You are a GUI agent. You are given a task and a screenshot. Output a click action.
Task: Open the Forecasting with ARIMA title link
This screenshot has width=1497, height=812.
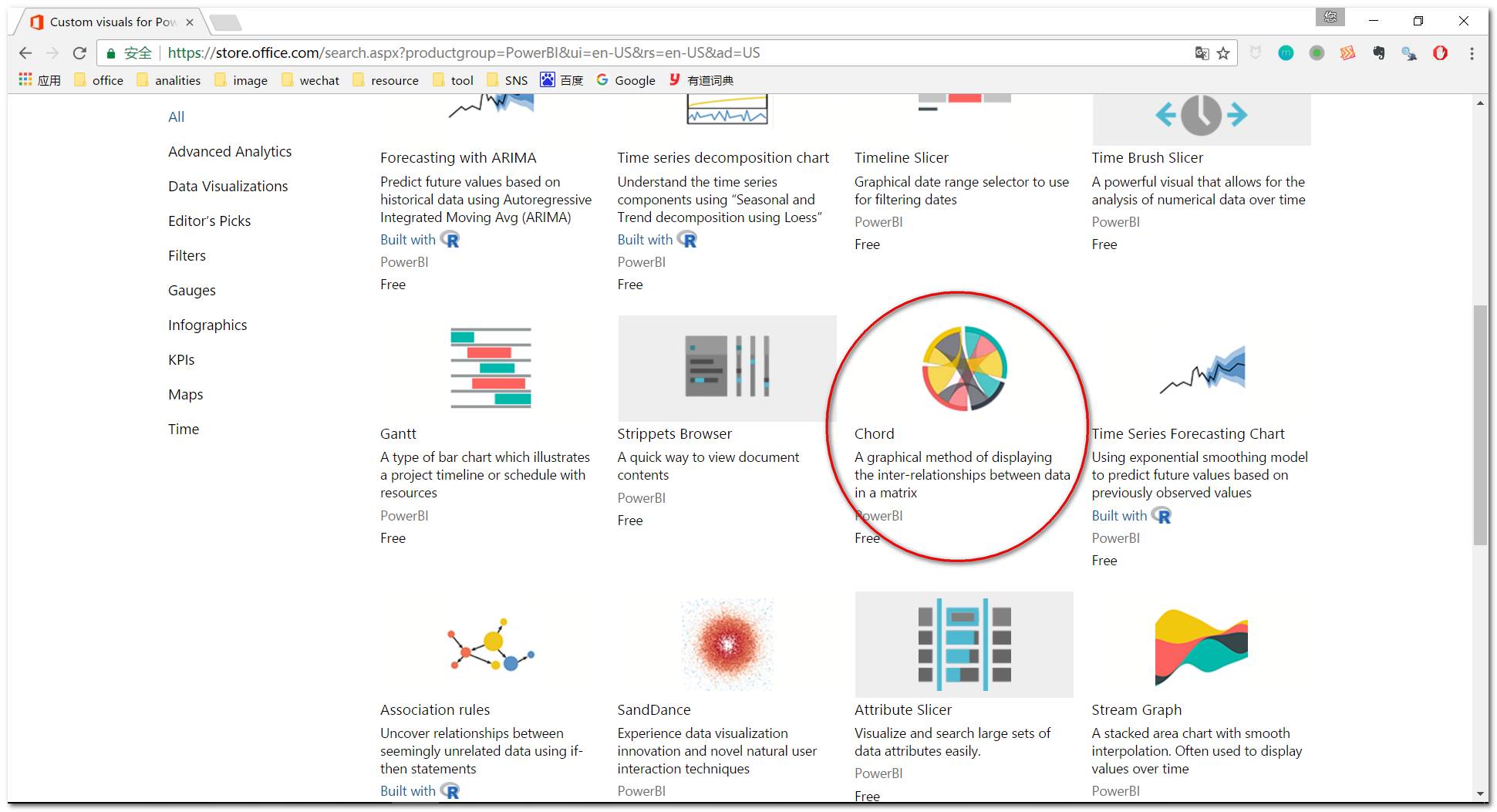pos(458,158)
